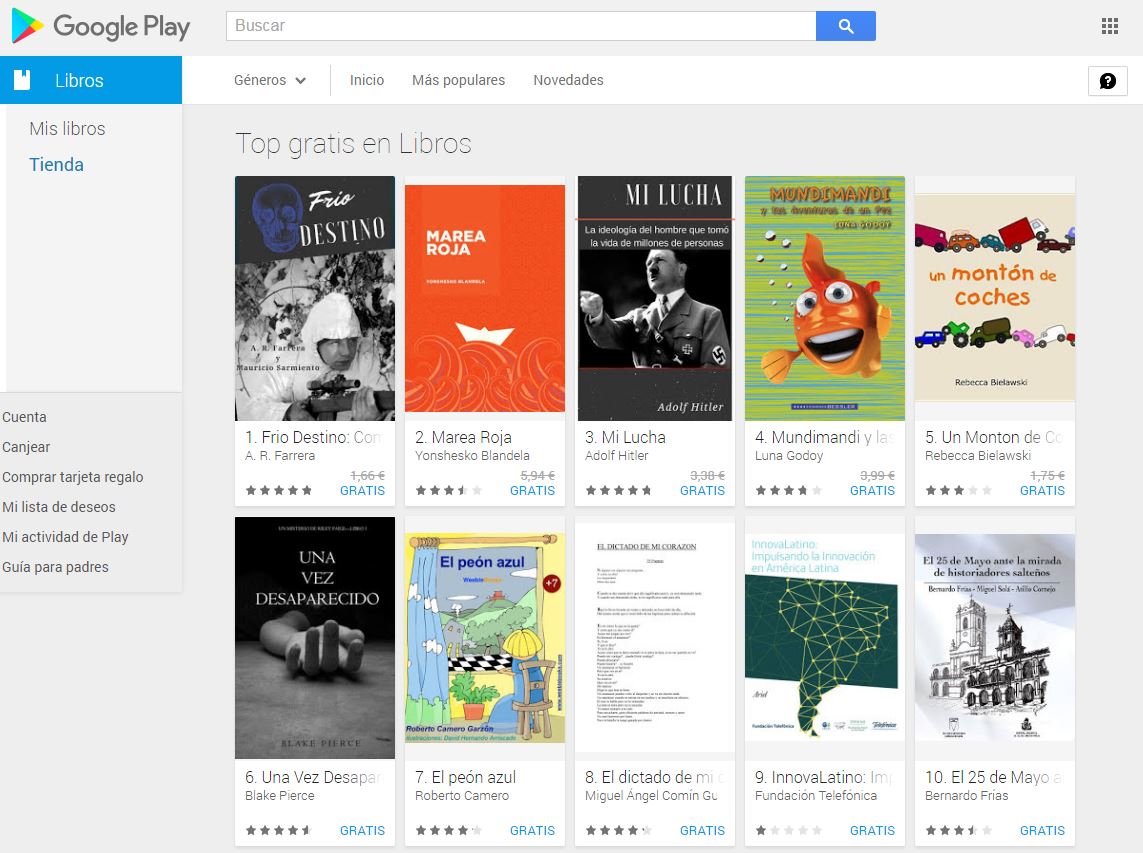Click the Google Play logo
Viewport: 1143px width, 853px height.
click(100, 27)
